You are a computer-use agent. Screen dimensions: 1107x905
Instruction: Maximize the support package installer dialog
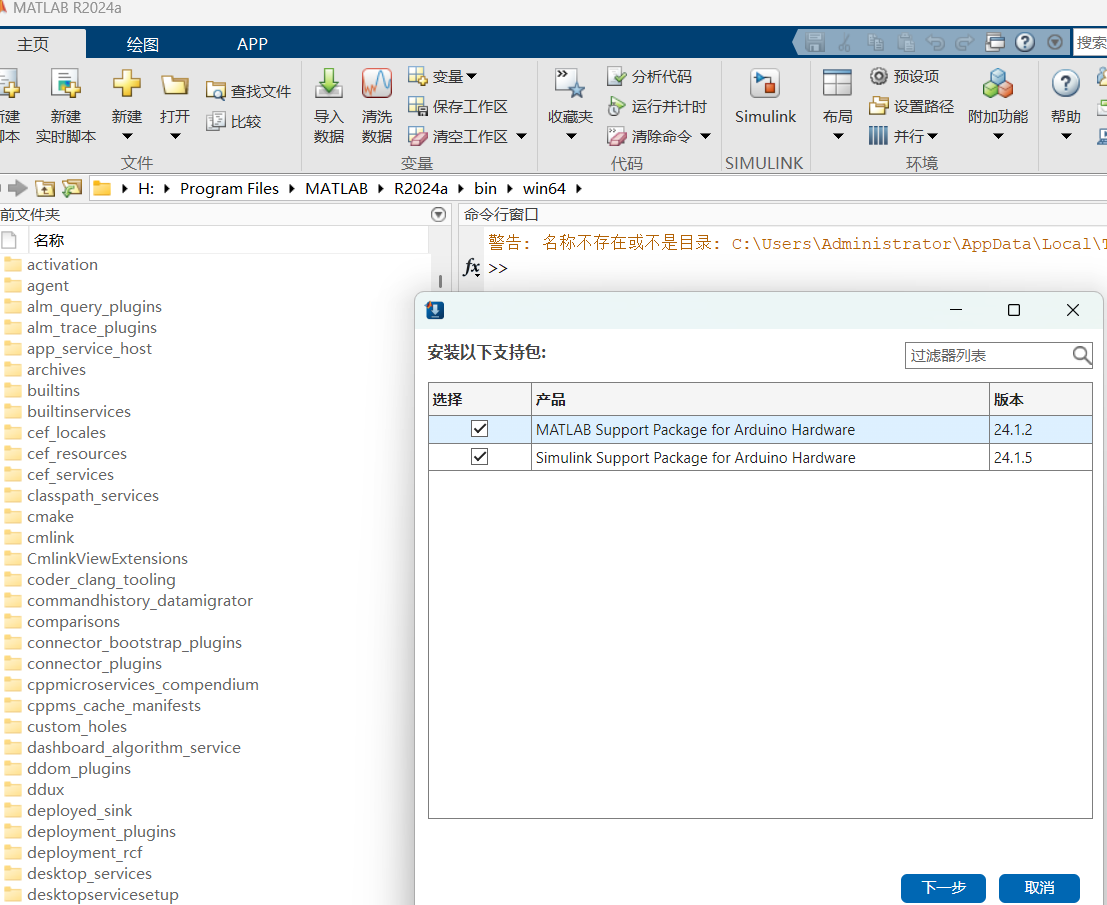tap(1014, 310)
